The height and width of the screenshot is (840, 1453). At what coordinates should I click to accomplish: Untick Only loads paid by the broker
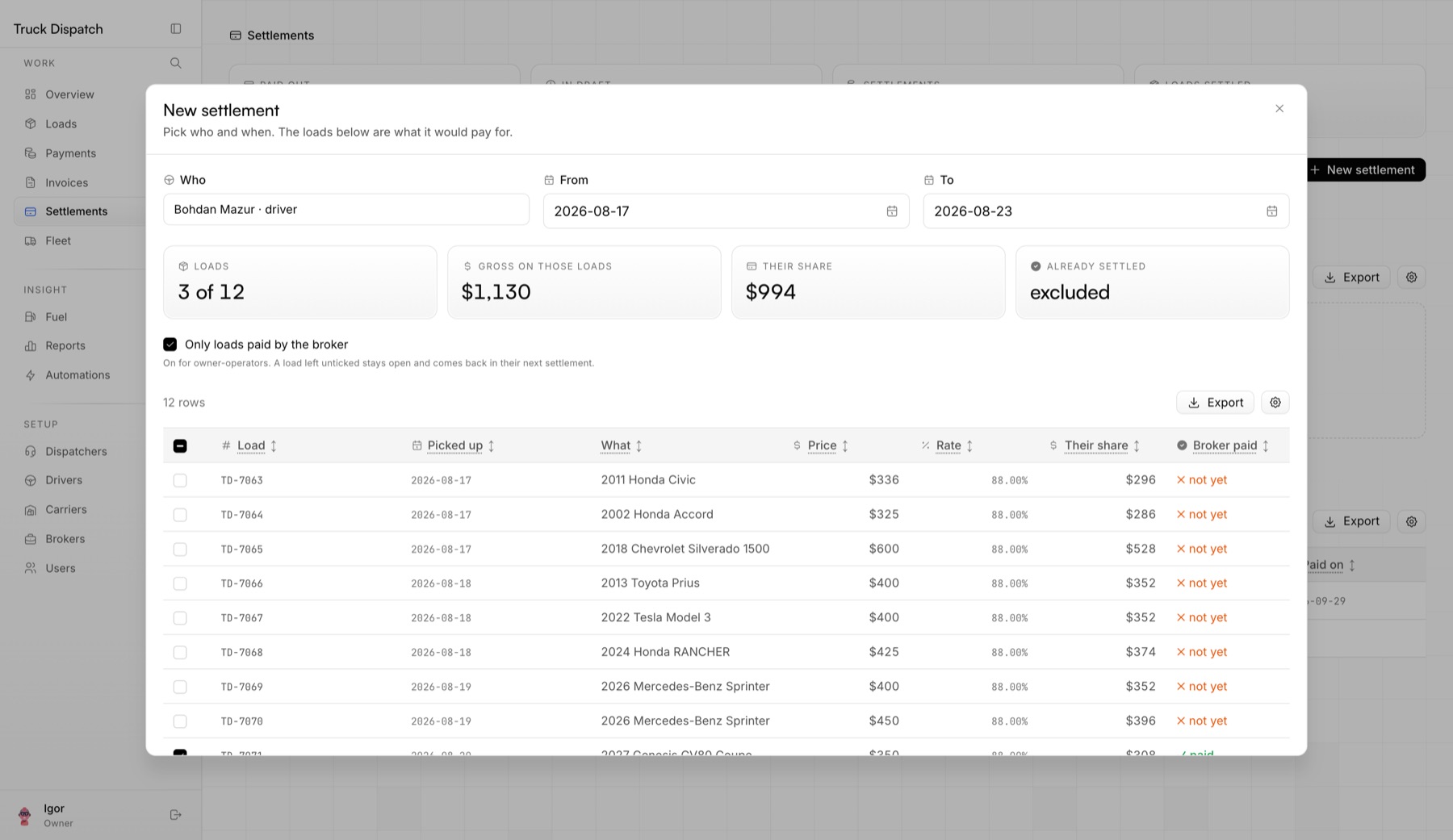170,345
